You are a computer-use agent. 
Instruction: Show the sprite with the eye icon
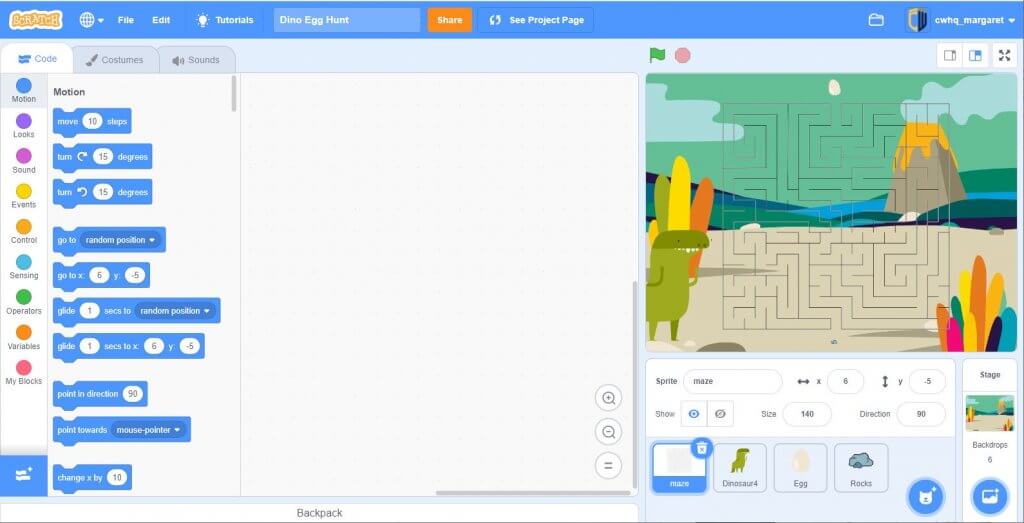(694, 414)
